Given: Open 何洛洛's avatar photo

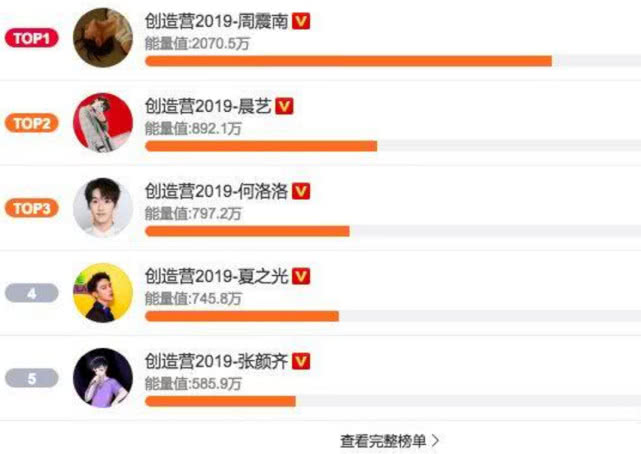Looking at the screenshot, I should coord(103,208).
